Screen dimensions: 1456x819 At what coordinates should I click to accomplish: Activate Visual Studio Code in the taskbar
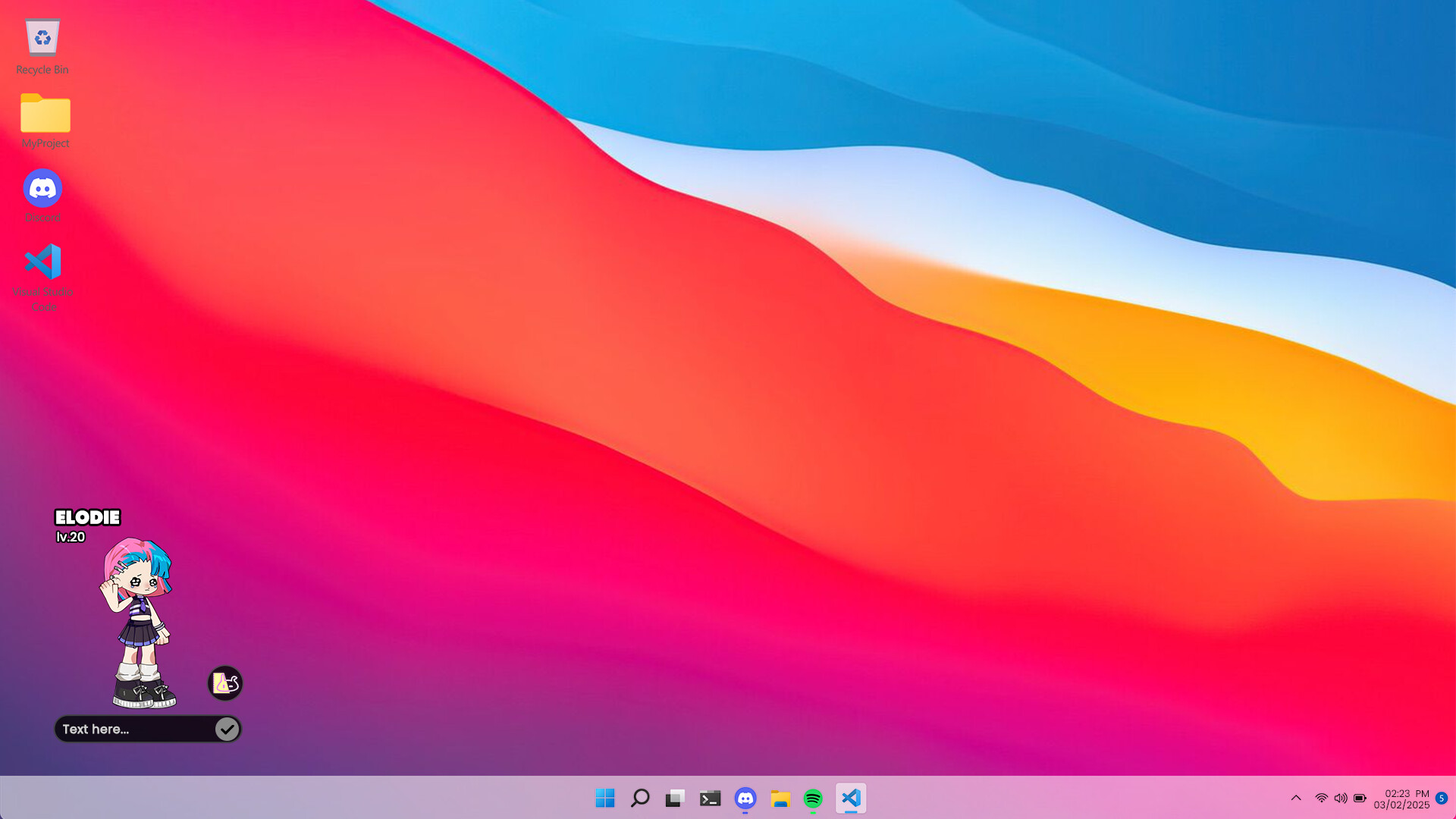[851, 798]
